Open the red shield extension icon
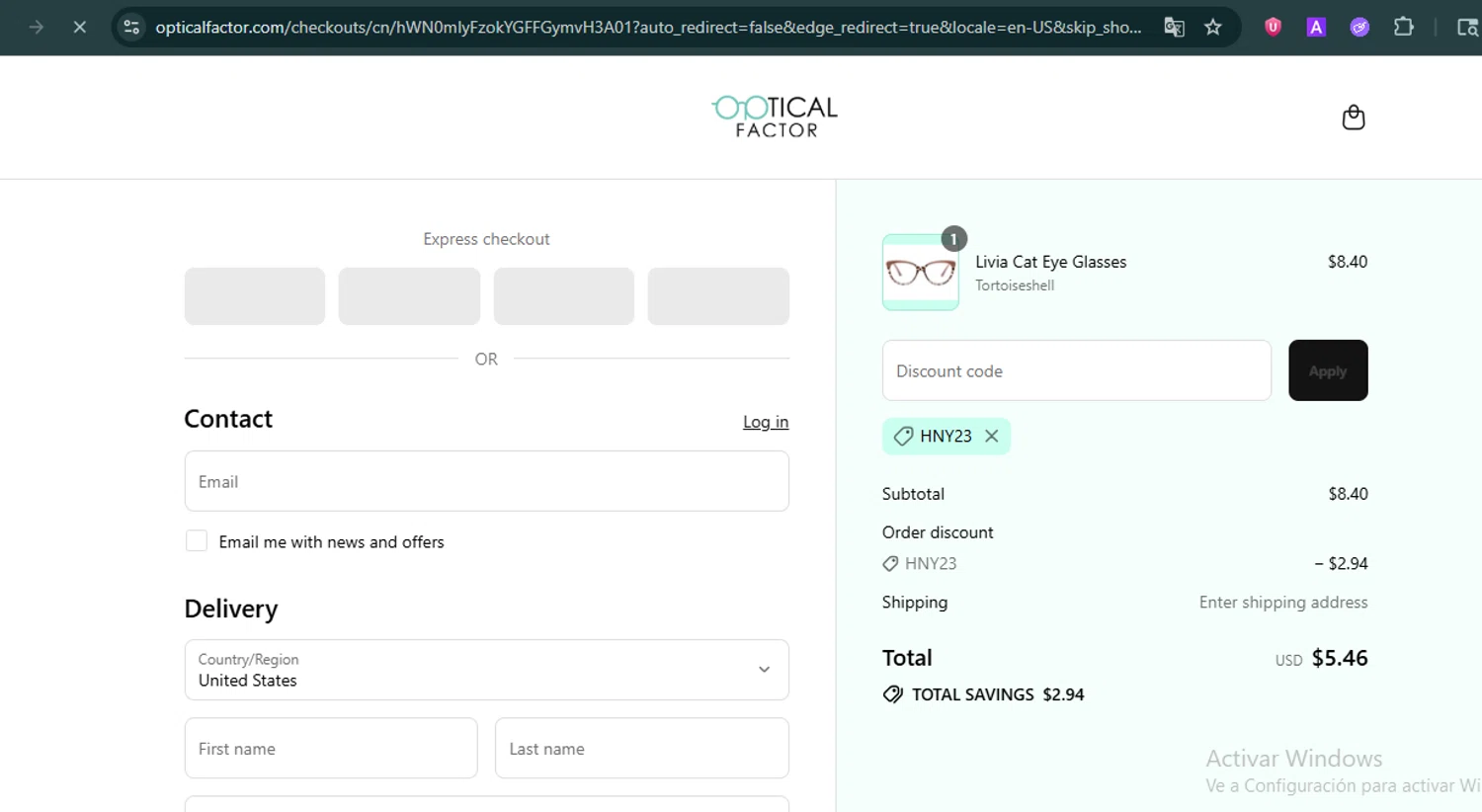The height and width of the screenshot is (812, 1482). (1273, 27)
